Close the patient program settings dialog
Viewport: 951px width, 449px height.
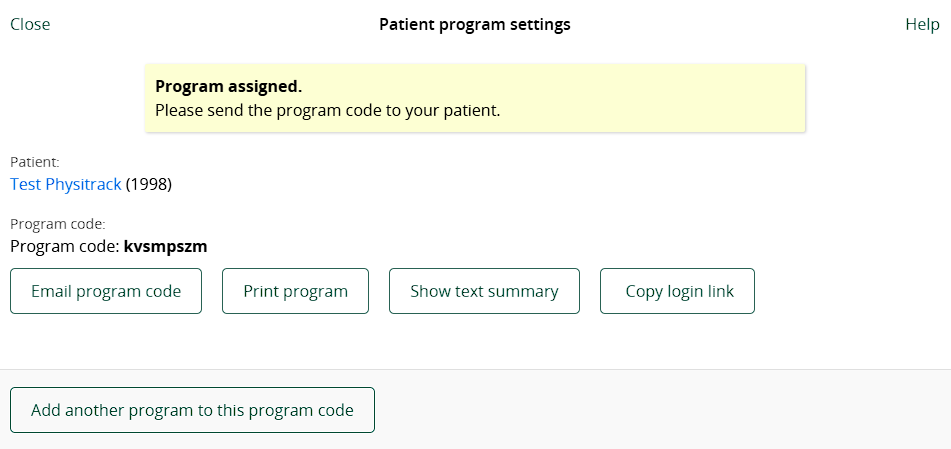(30, 24)
